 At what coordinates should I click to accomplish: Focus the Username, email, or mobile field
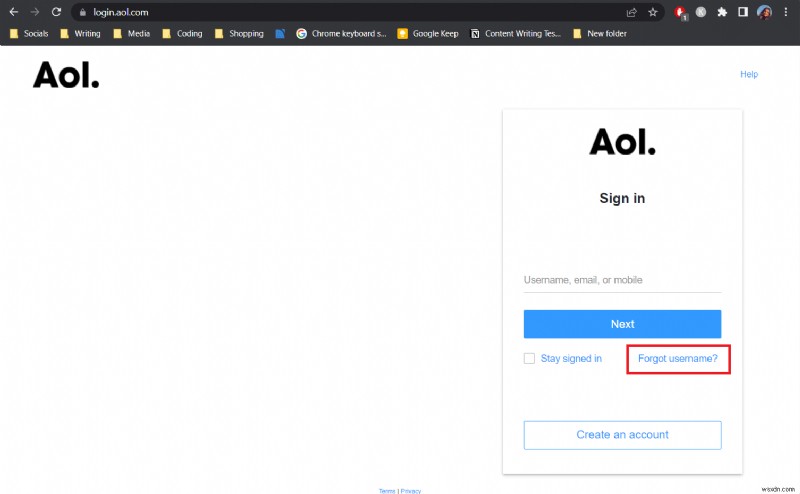pyautogui.click(x=622, y=280)
